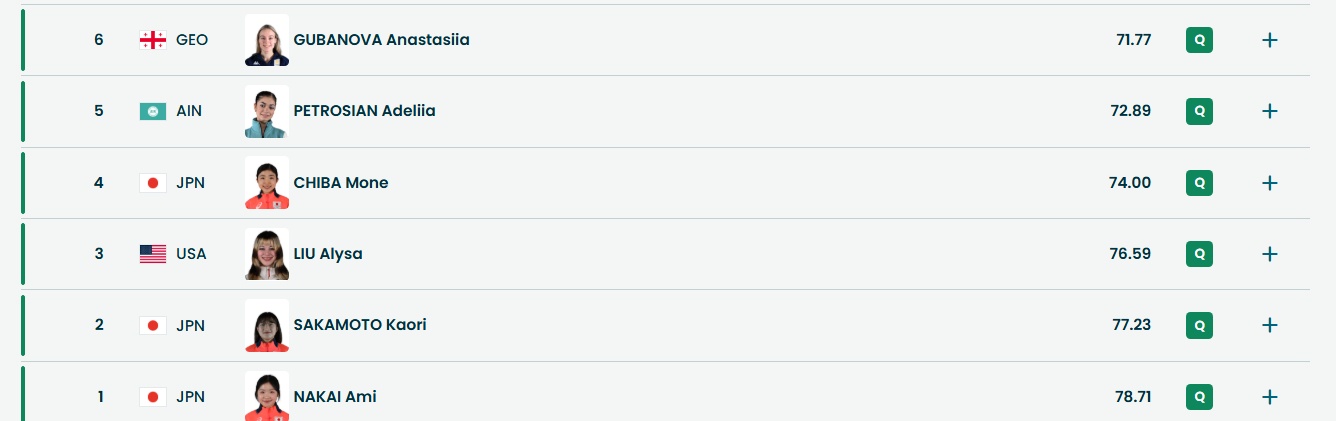Click the USA flag icon
The width and height of the screenshot is (1336, 421).
click(153, 254)
